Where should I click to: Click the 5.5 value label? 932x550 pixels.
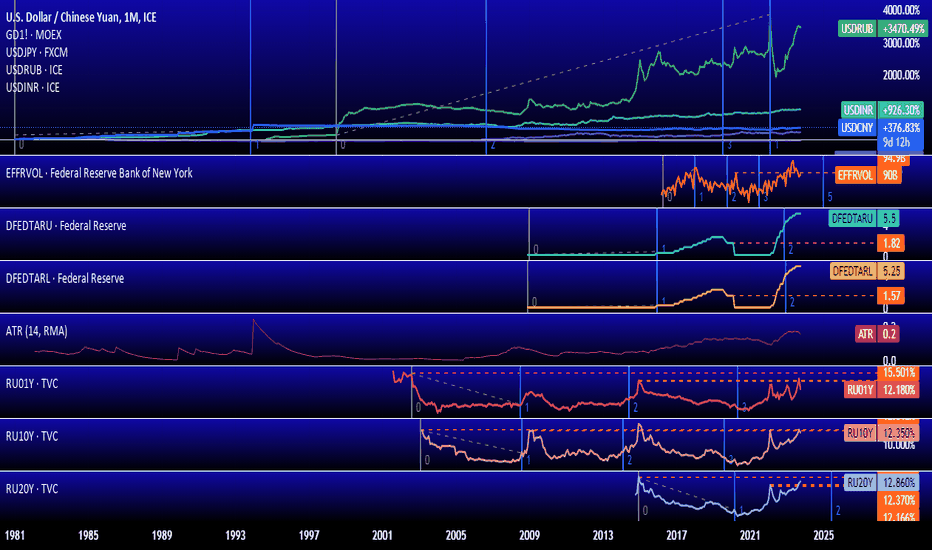(889, 219)
